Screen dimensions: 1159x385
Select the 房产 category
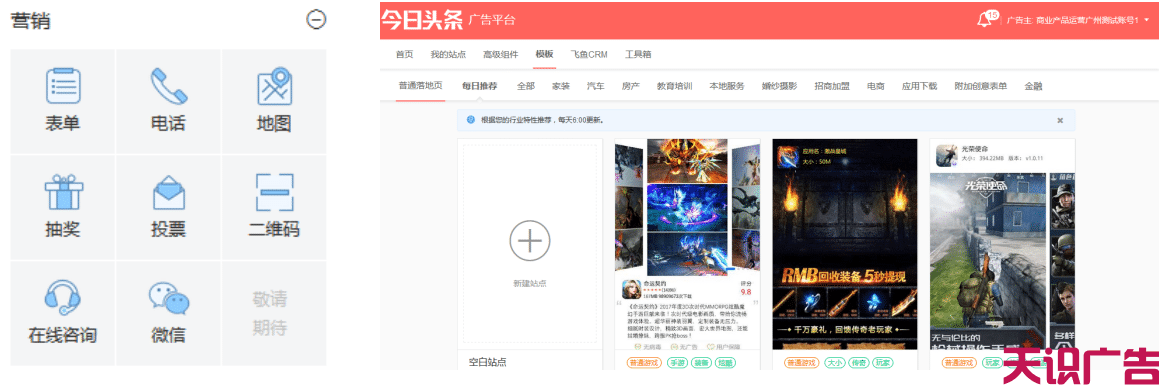[631, 86]
